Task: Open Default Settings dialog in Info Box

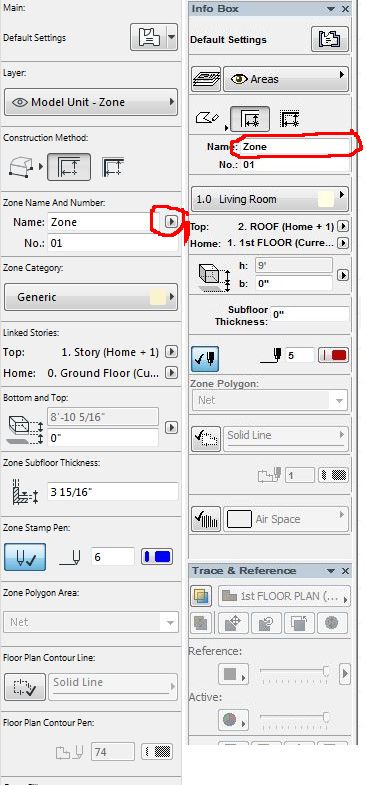Action: (329, 39)
